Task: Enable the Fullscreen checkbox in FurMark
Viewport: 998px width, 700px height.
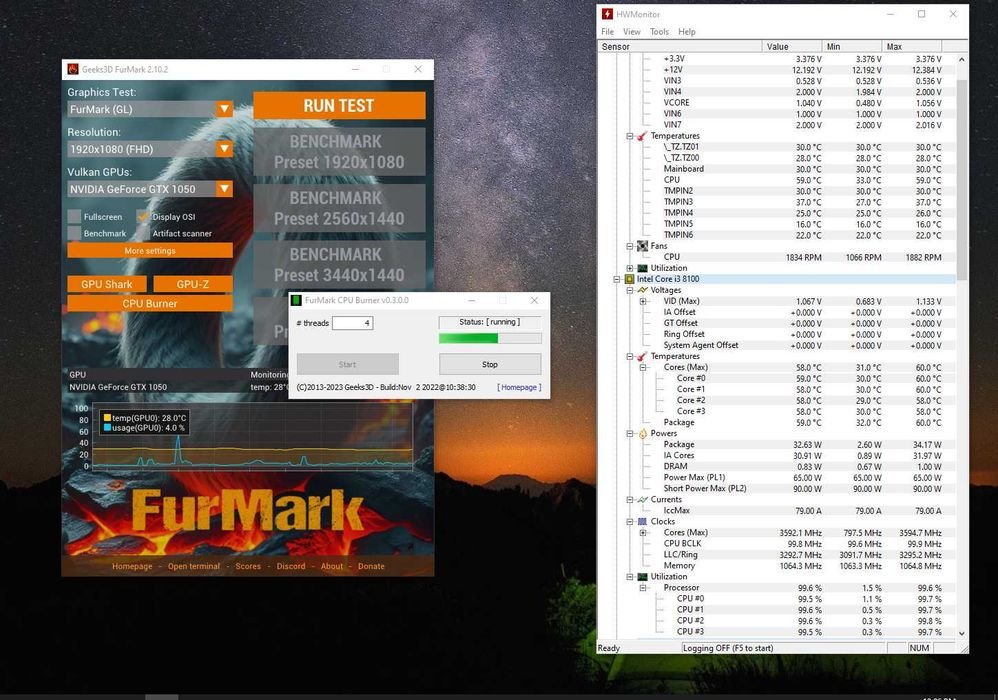Action: coord(74,216)
